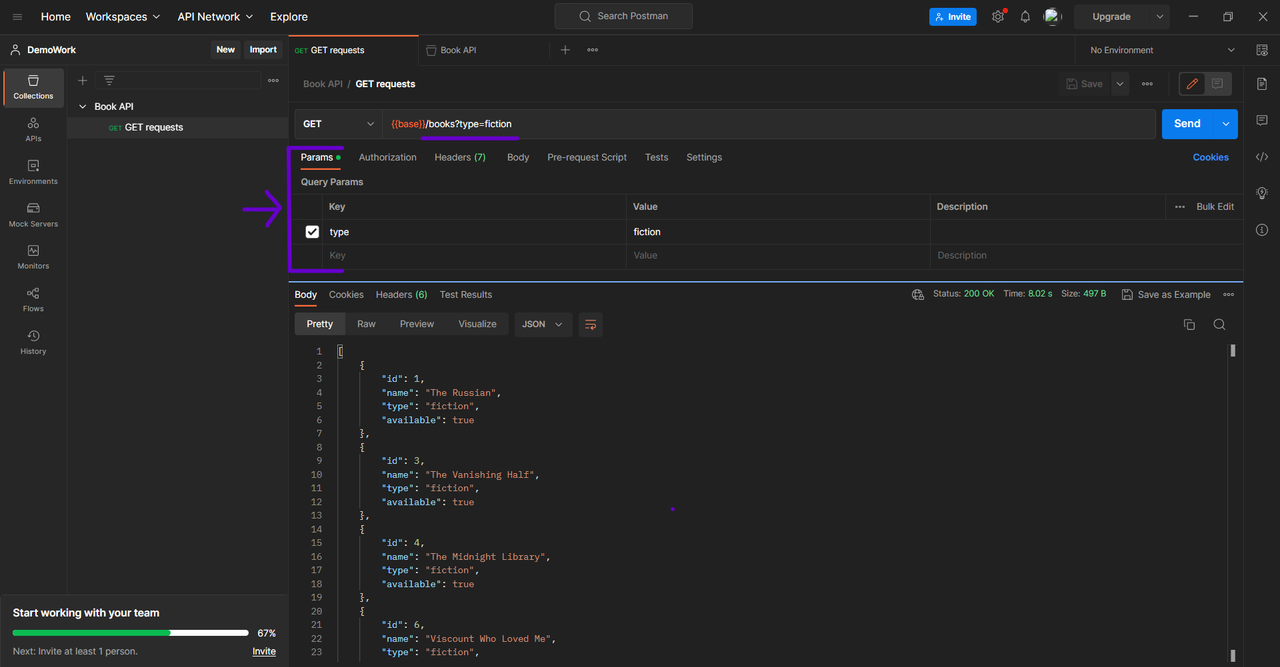Click the request URL field

(769, 124)
